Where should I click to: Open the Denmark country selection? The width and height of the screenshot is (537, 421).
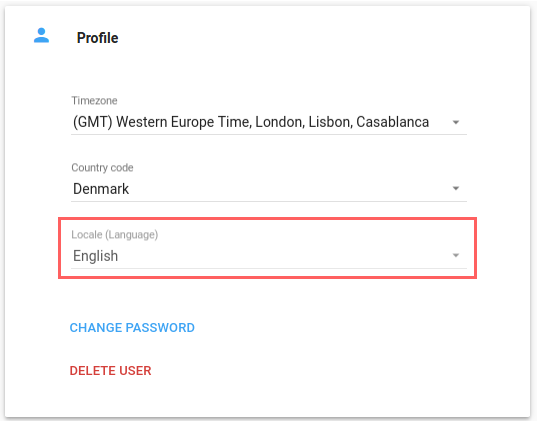point(101,189)
